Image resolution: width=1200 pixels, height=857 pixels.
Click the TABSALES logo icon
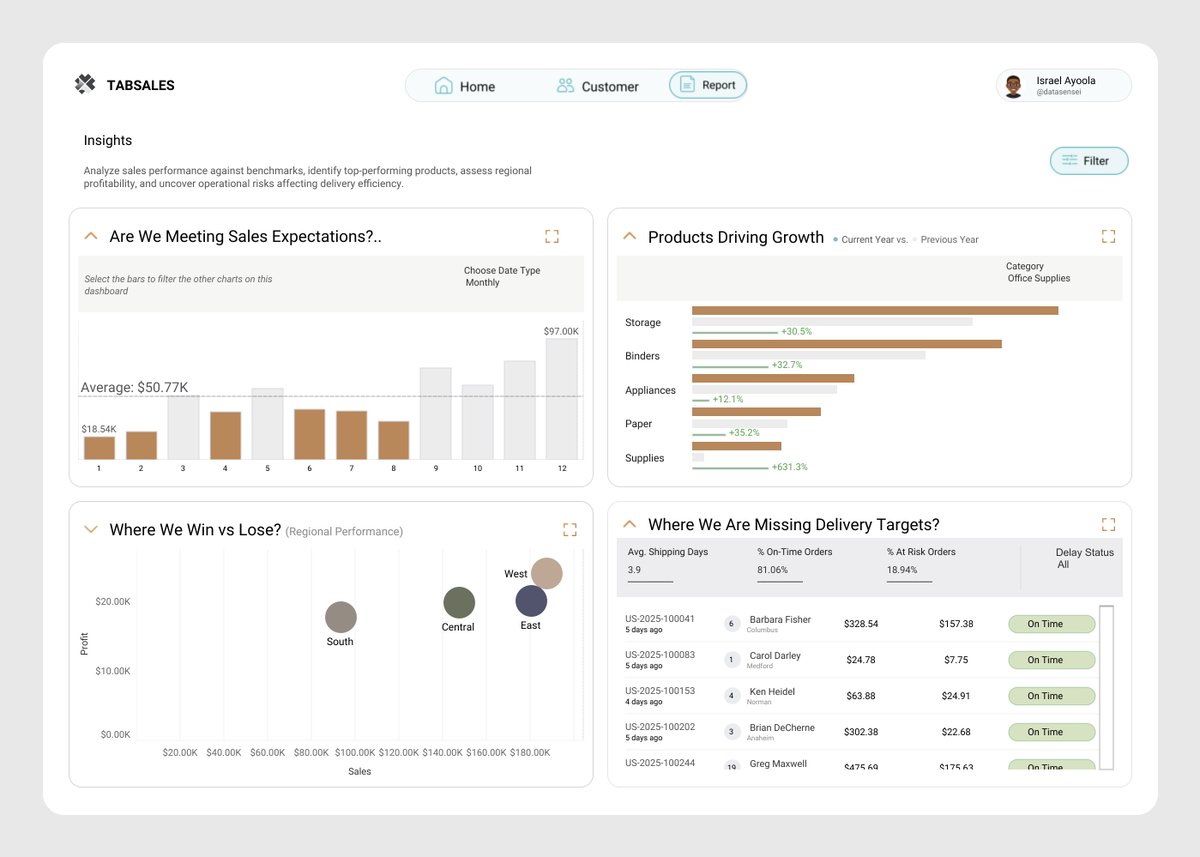point(85,84)
